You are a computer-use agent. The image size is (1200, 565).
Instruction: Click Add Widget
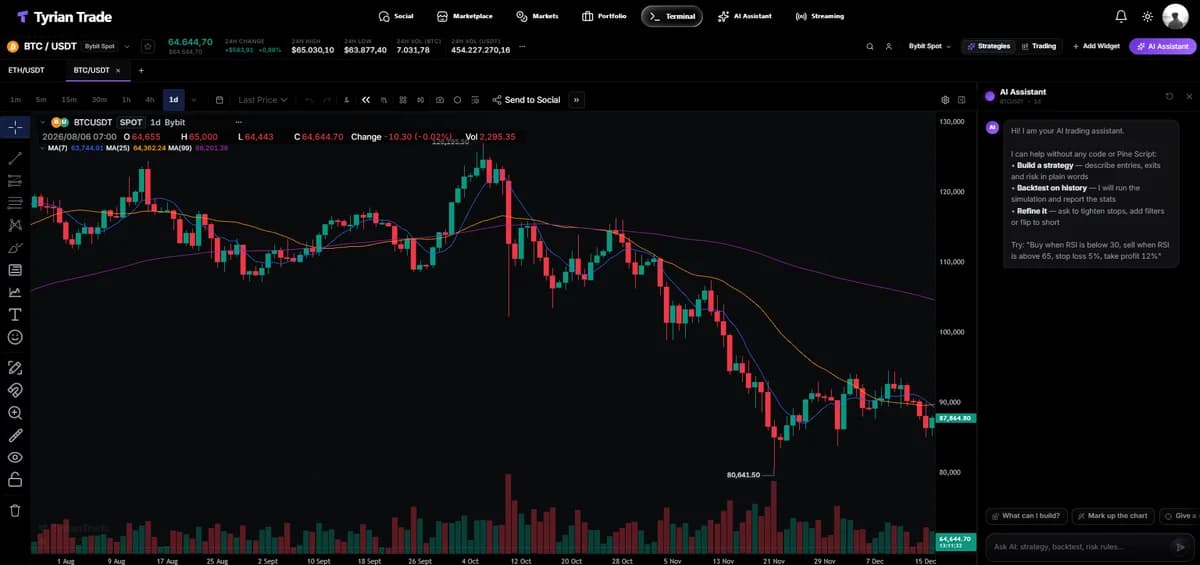1096,46
